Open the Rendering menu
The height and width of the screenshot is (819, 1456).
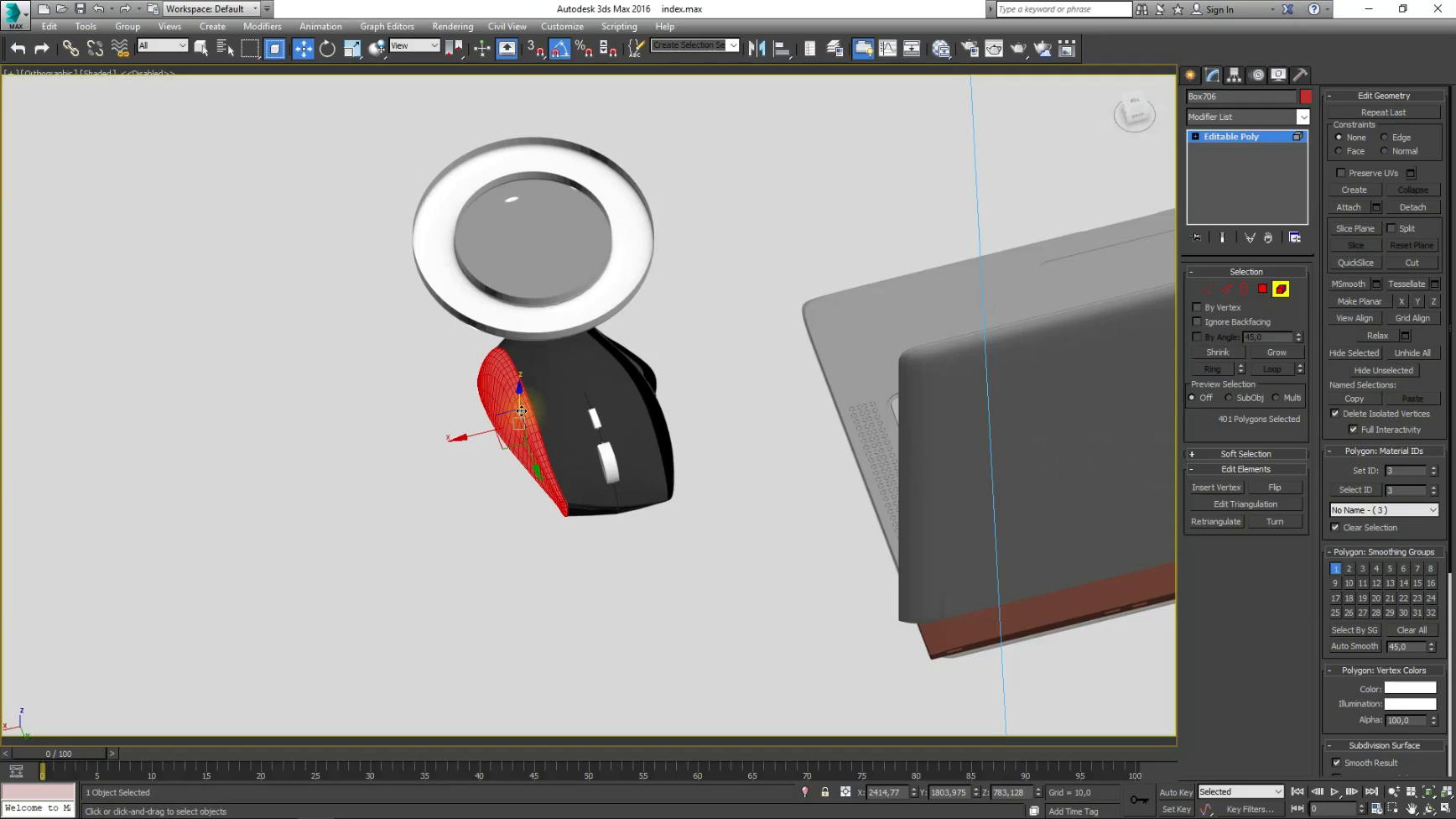[452, 26]
